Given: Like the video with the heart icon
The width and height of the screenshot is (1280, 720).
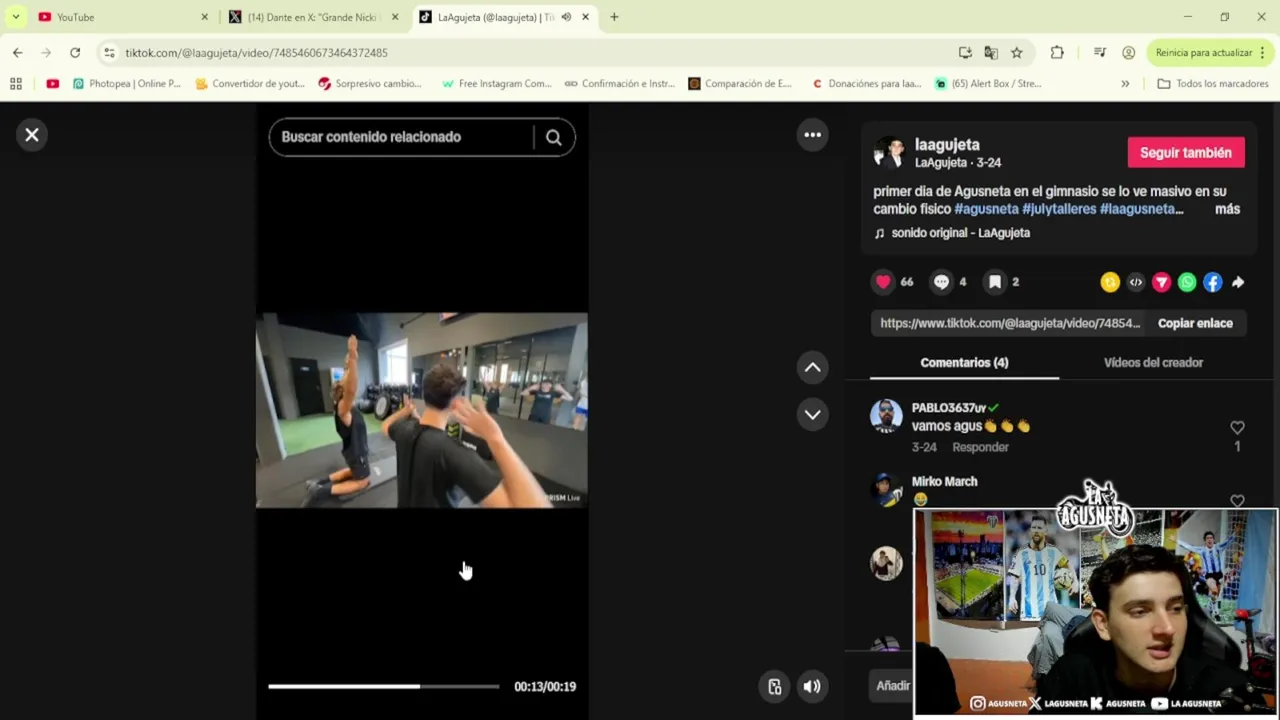Looking at the screenshot, I should pyautogui.click(x=883, y=282).
